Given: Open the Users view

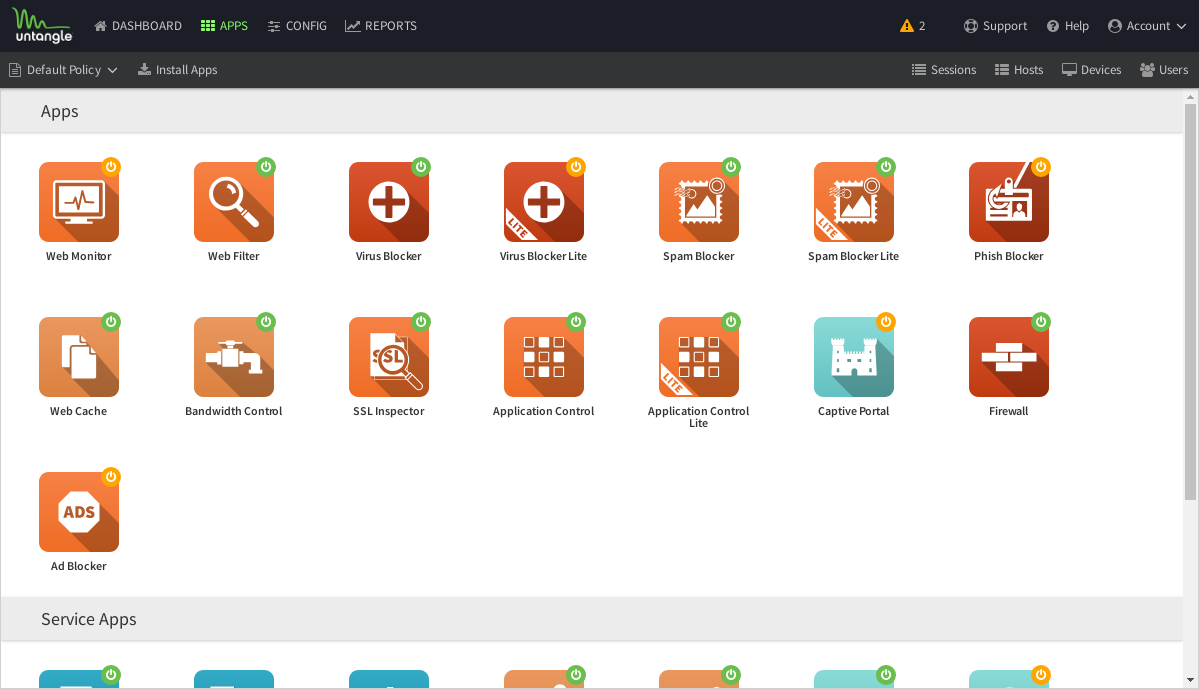Looking at the screenshot, I should point(1164,70).
